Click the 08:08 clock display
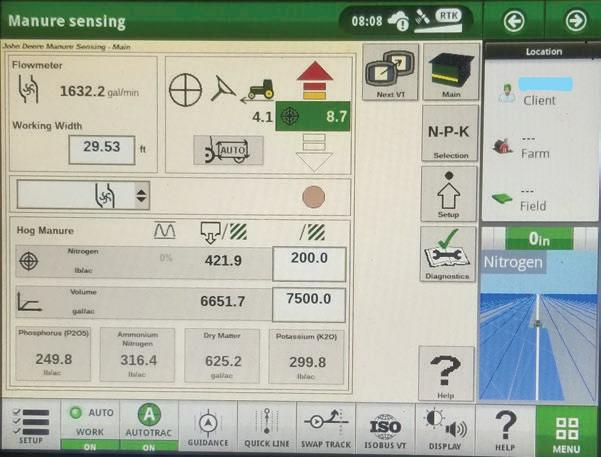 click(367, 21)
